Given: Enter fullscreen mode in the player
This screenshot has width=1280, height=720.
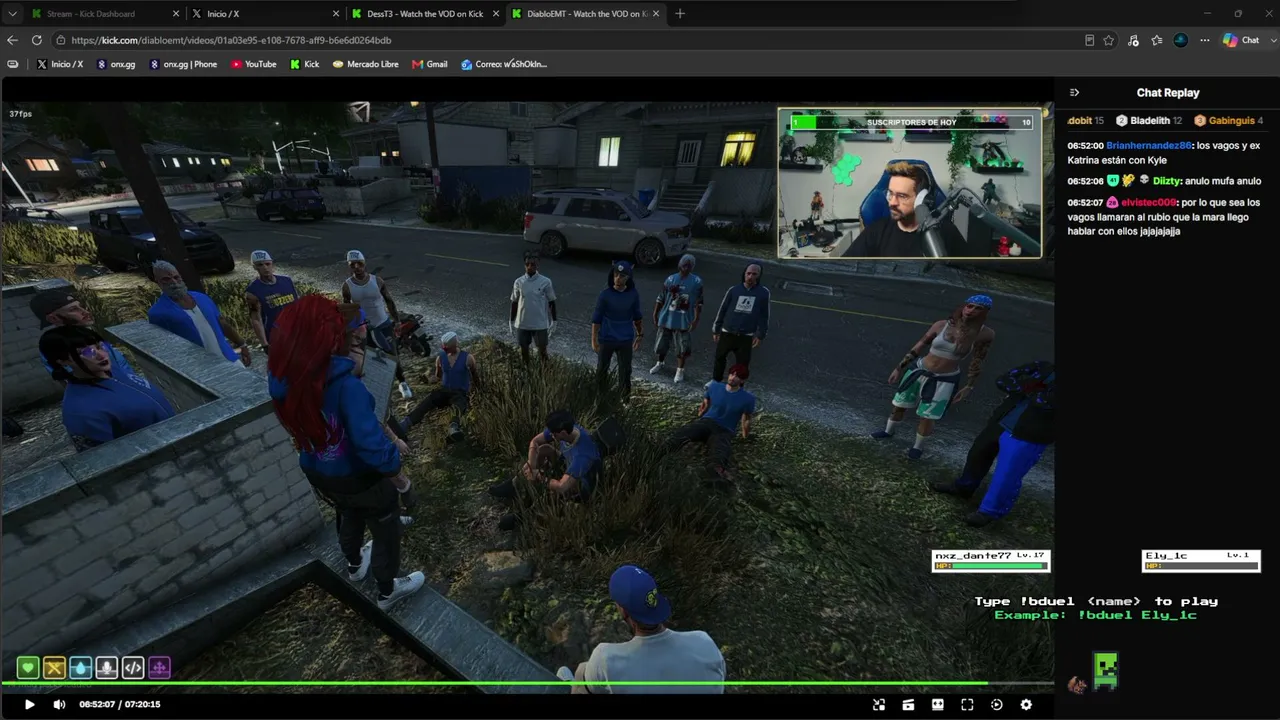Looking at the screenshot, I should 967,705.
